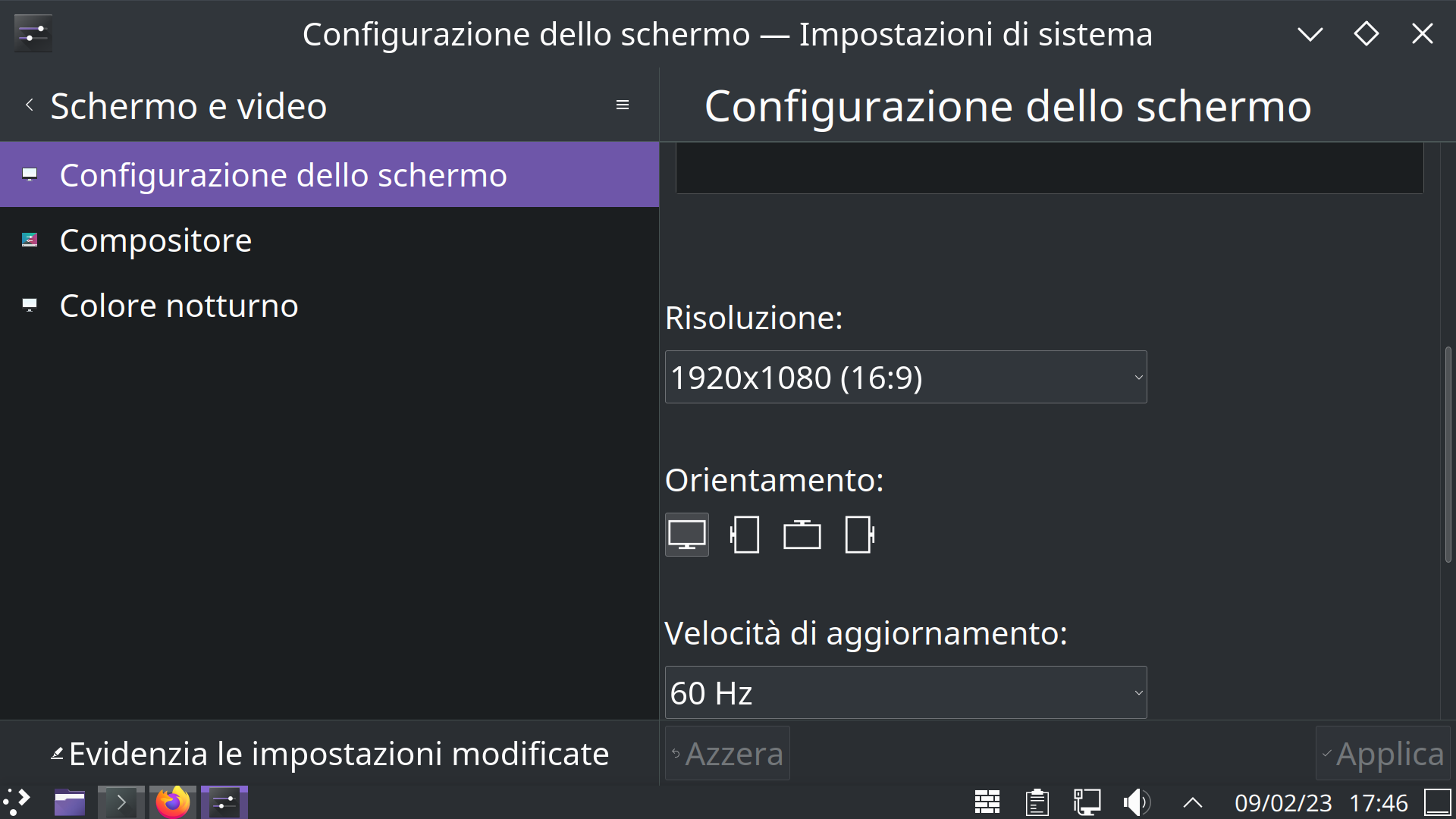Click the vertical scrollbar of the settings panel

coord(1448,455)
